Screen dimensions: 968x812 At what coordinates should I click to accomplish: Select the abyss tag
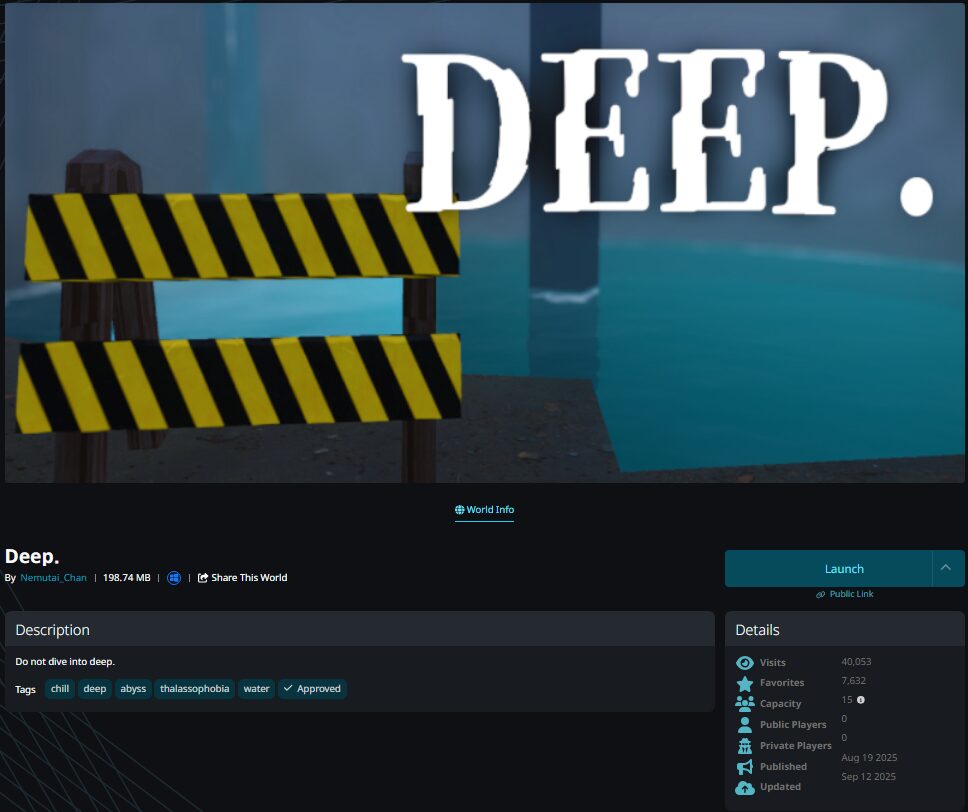[x=133, y=689]
